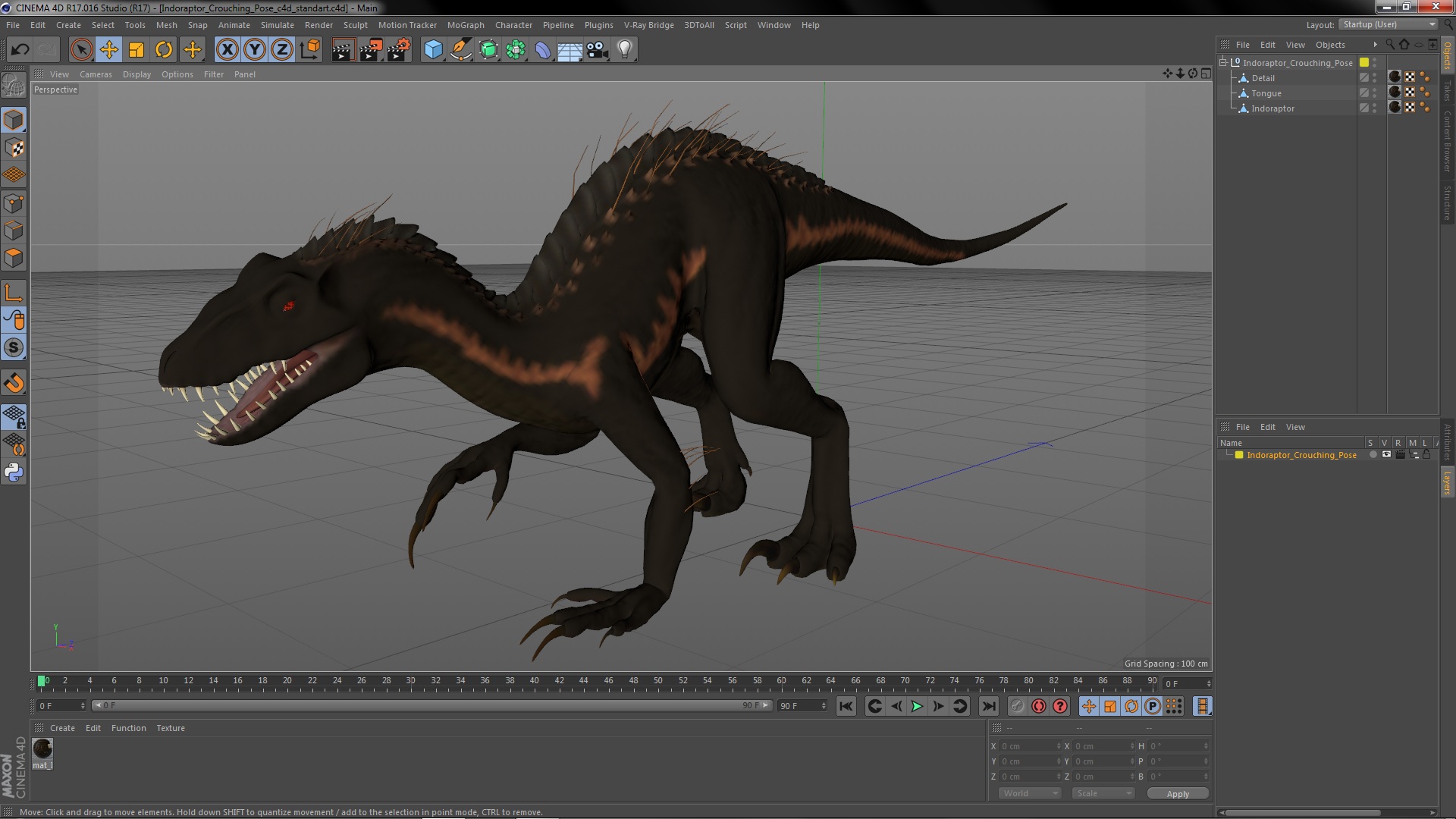Open the File menu
Image resolution: width=1456 pixels, height=819 pixels.
click(13, 25)
